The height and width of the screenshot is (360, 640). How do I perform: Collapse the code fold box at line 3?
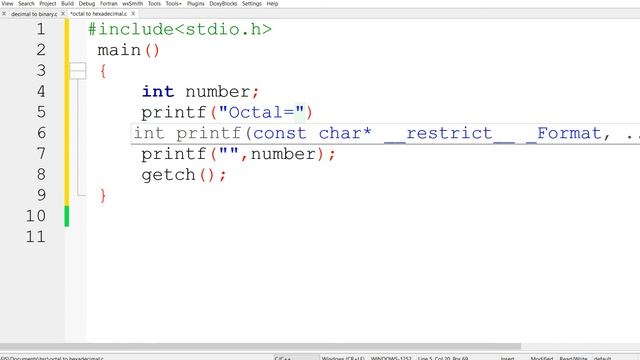[78, 71]
